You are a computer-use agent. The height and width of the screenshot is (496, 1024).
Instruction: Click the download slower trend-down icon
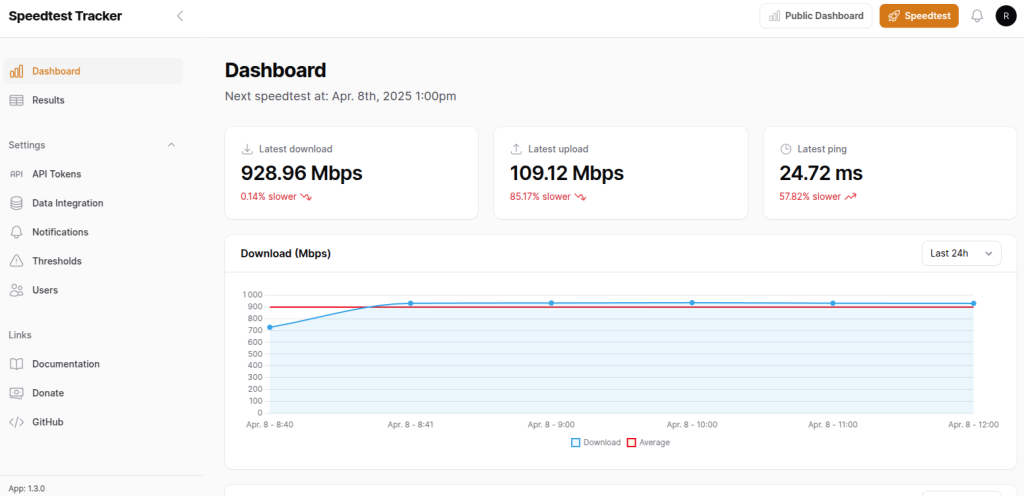pyautogui.click(x=306, y=196)
